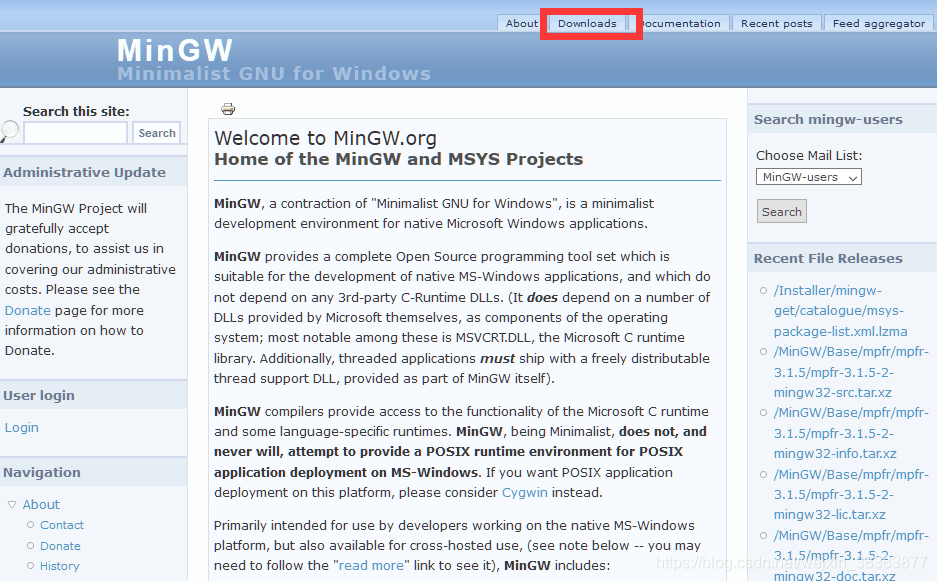The width and height of the screenshot is (937, 581).
Task: Open the Downloads tab
Action: (587, 23)
